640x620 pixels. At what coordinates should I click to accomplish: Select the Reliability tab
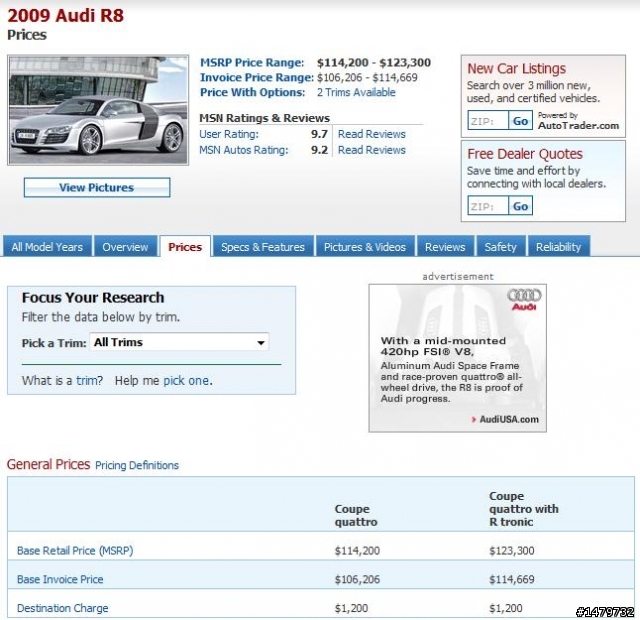click(558, 247)
